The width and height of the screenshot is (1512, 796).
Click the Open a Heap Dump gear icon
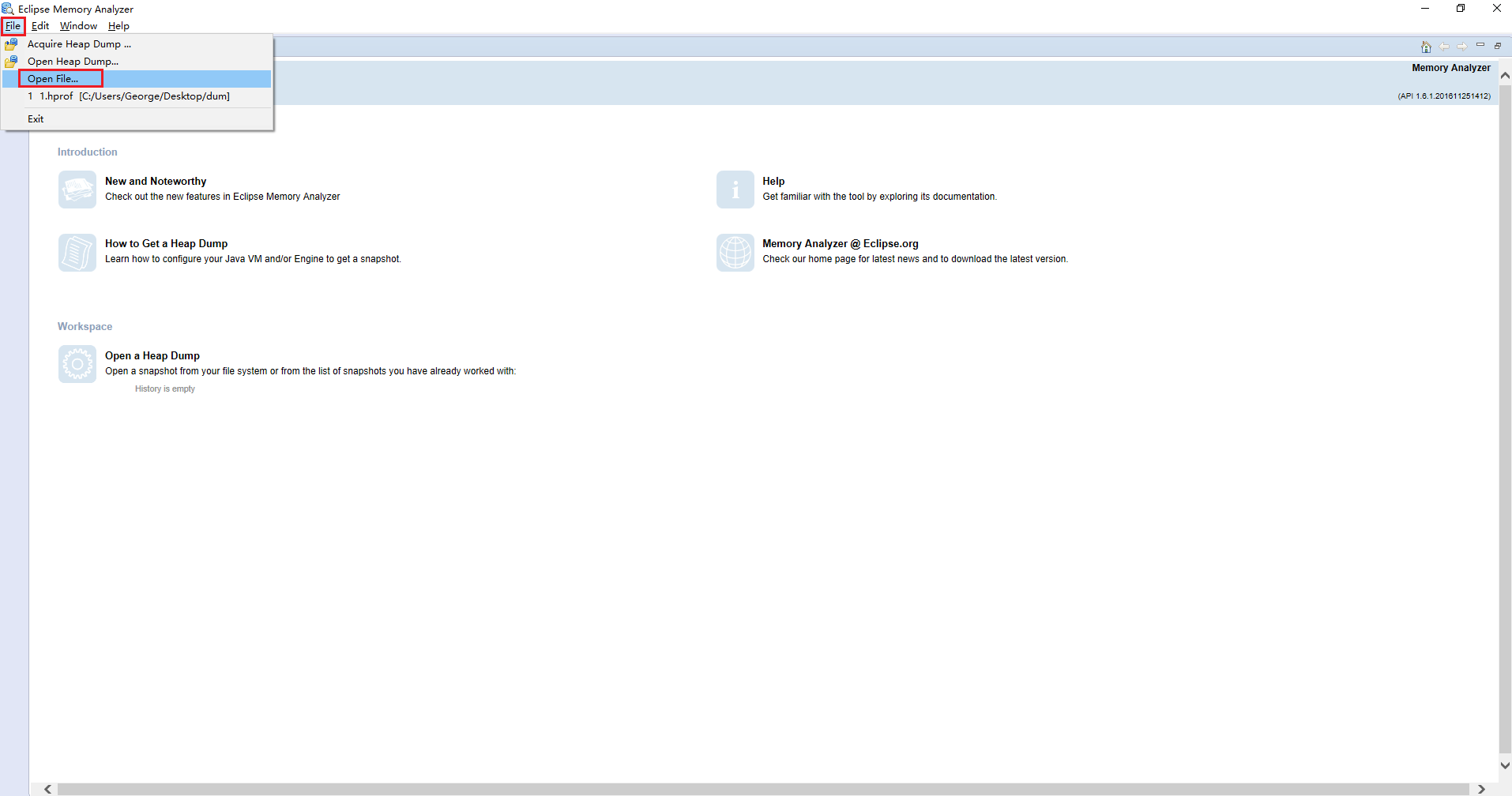point(77,364)
